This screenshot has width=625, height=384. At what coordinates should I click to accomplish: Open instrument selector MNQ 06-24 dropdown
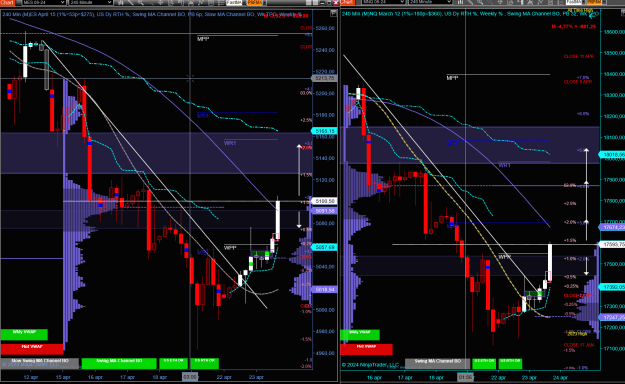(x=383, y=2)
